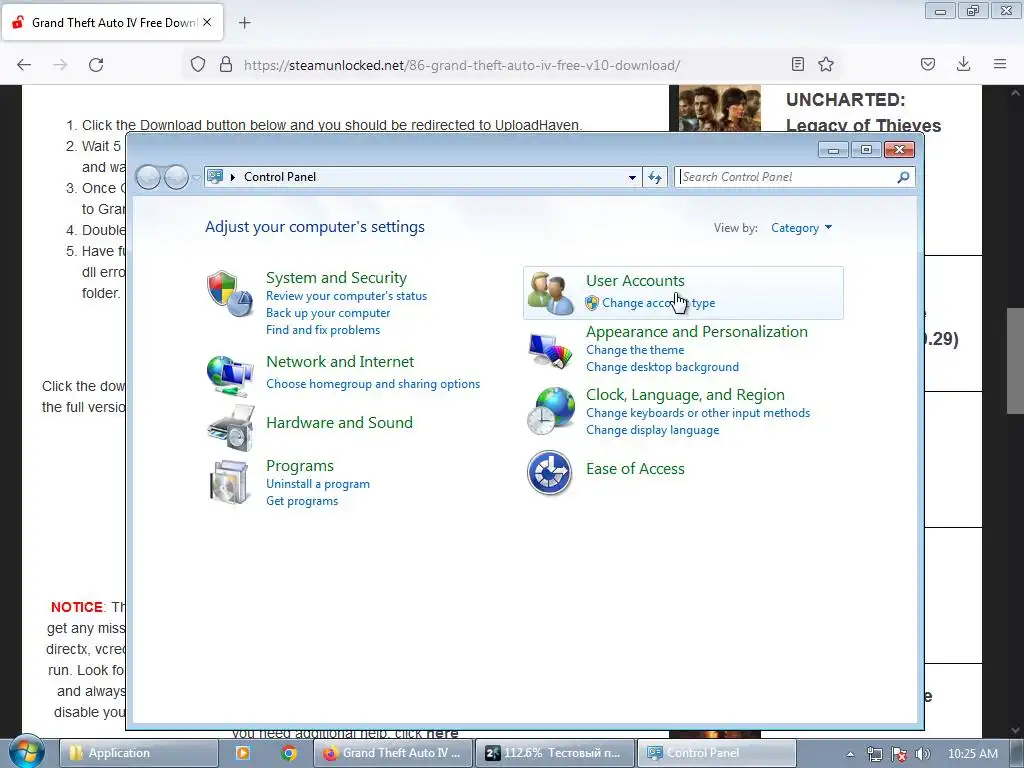This screenshot has width=1024, height=768.
Task: Open Action Center flag tray icon
Action: coord(899,754)
